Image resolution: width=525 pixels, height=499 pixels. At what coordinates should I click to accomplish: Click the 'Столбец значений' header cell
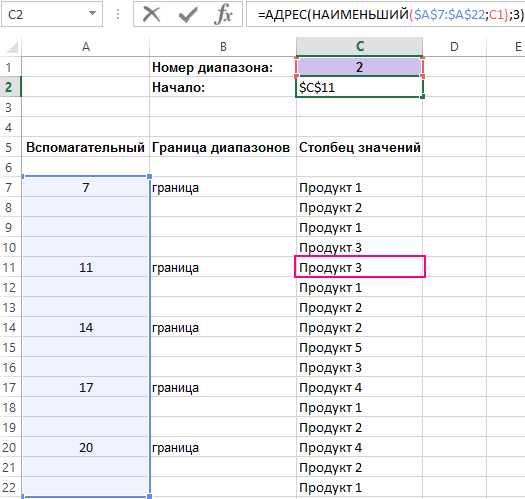point(360,147)
